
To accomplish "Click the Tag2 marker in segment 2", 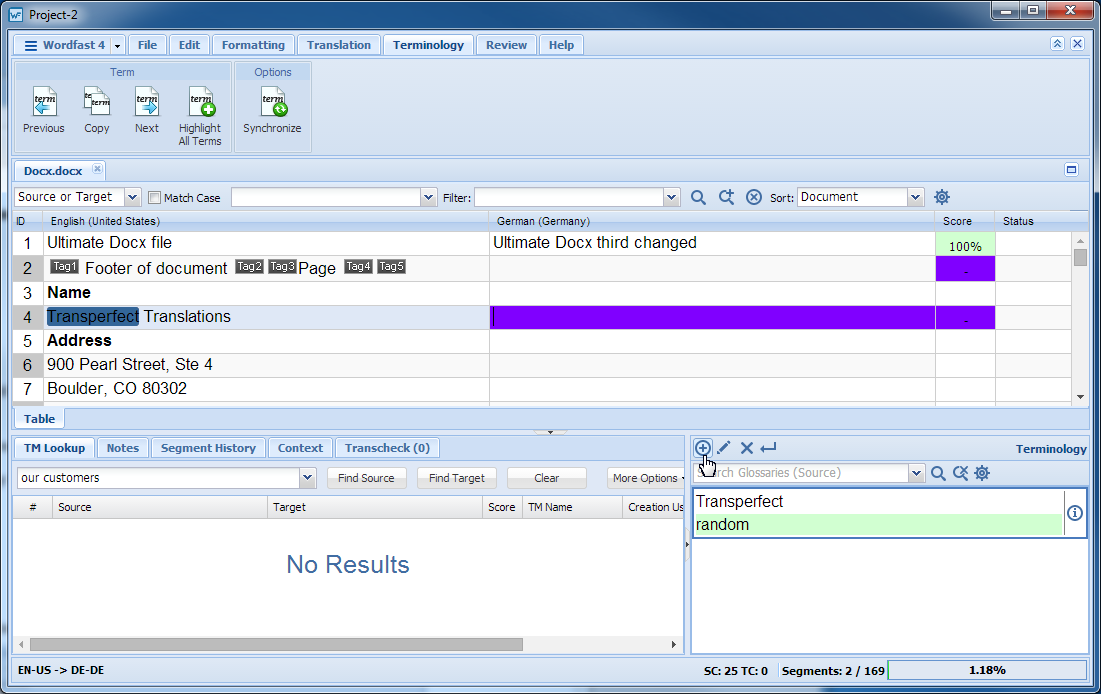I will (x=249, y=266).
